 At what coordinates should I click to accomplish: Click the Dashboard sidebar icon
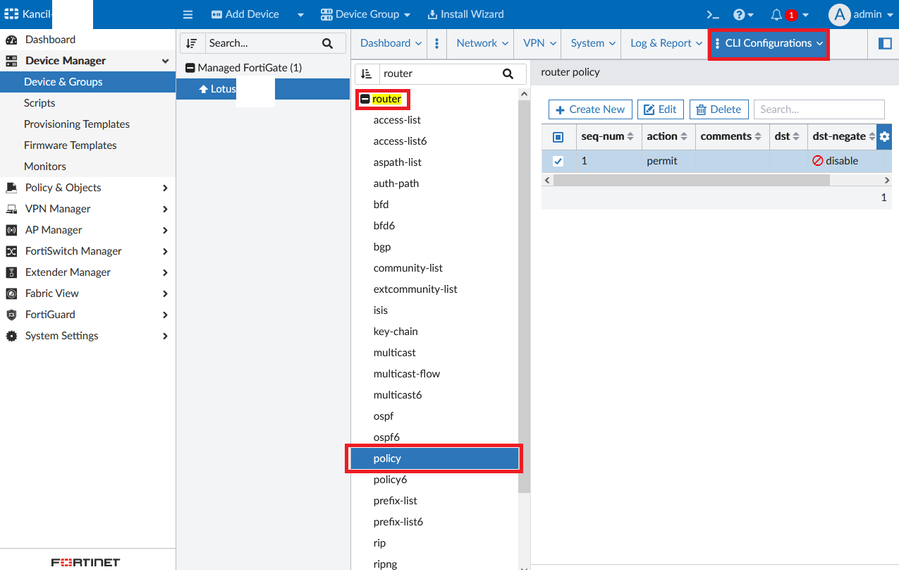(x=11, y=40)
